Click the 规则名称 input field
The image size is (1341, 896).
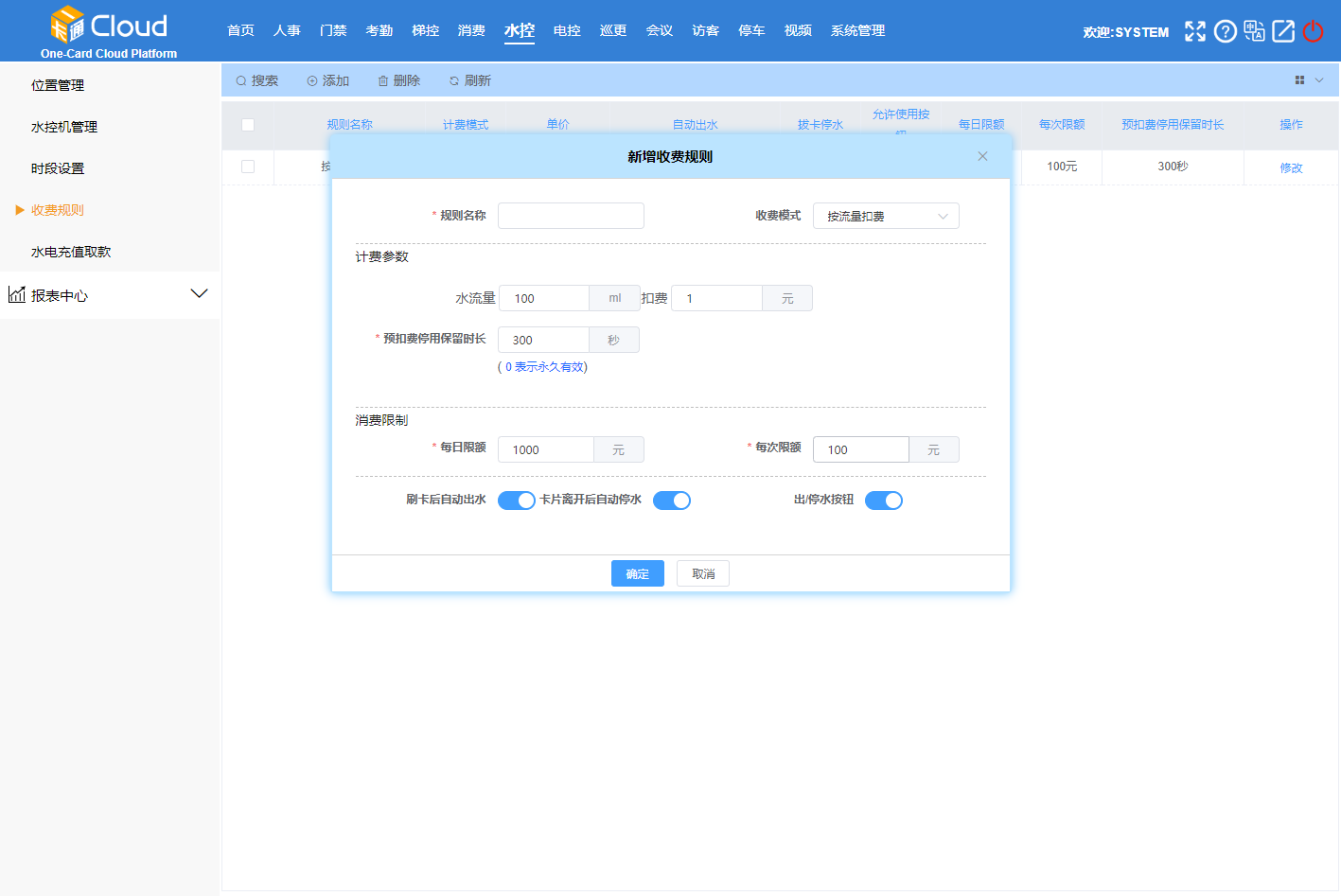click(x=571, y=216)
